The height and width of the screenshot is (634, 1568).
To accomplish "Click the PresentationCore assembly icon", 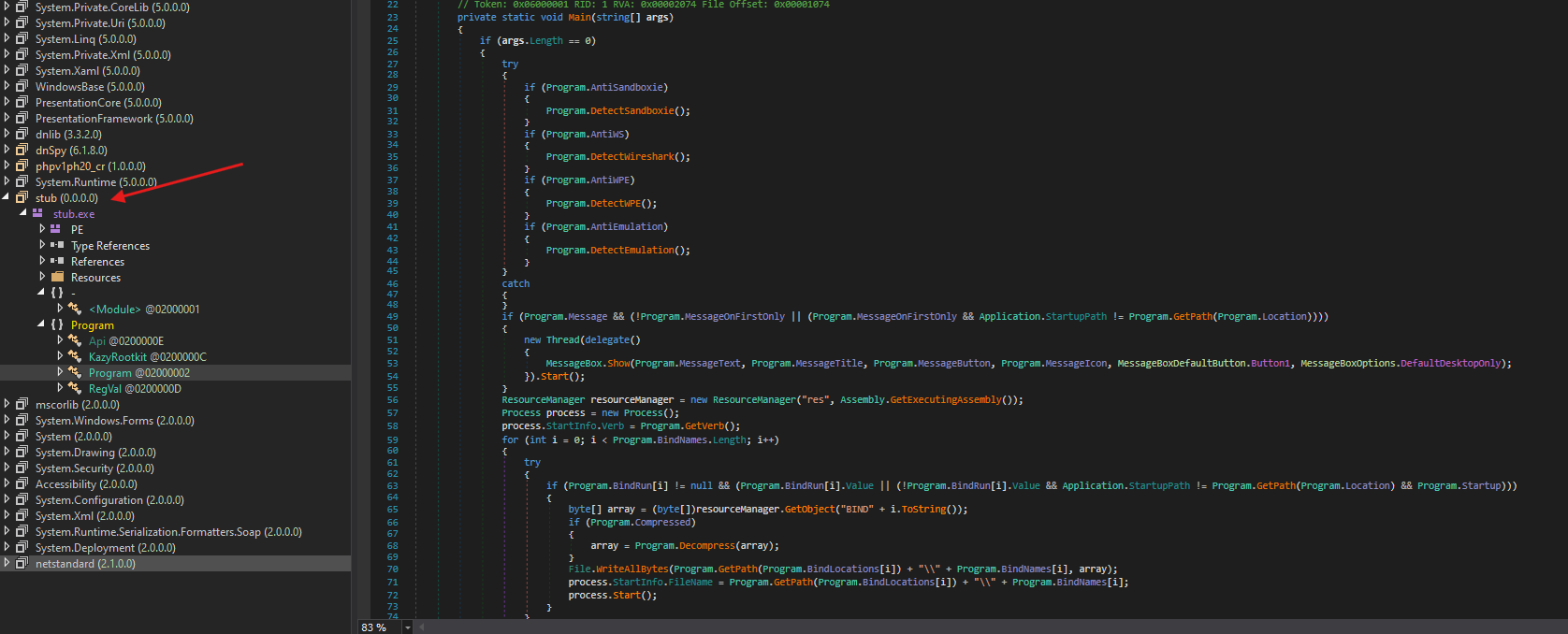I will pyautogui.click(x=22, y=103).
